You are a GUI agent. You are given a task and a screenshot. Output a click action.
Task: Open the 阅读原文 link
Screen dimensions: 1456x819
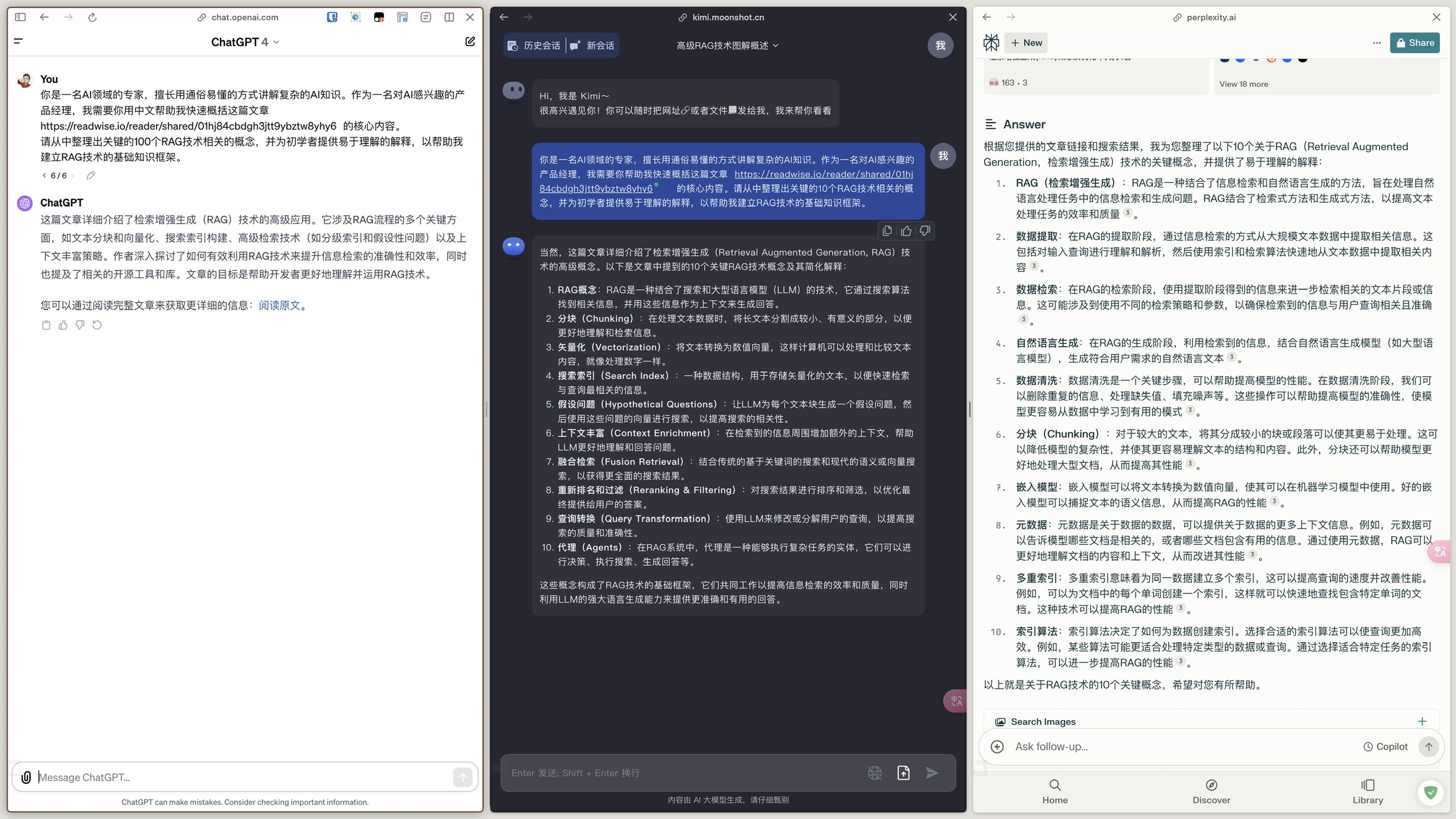point(279,305)
